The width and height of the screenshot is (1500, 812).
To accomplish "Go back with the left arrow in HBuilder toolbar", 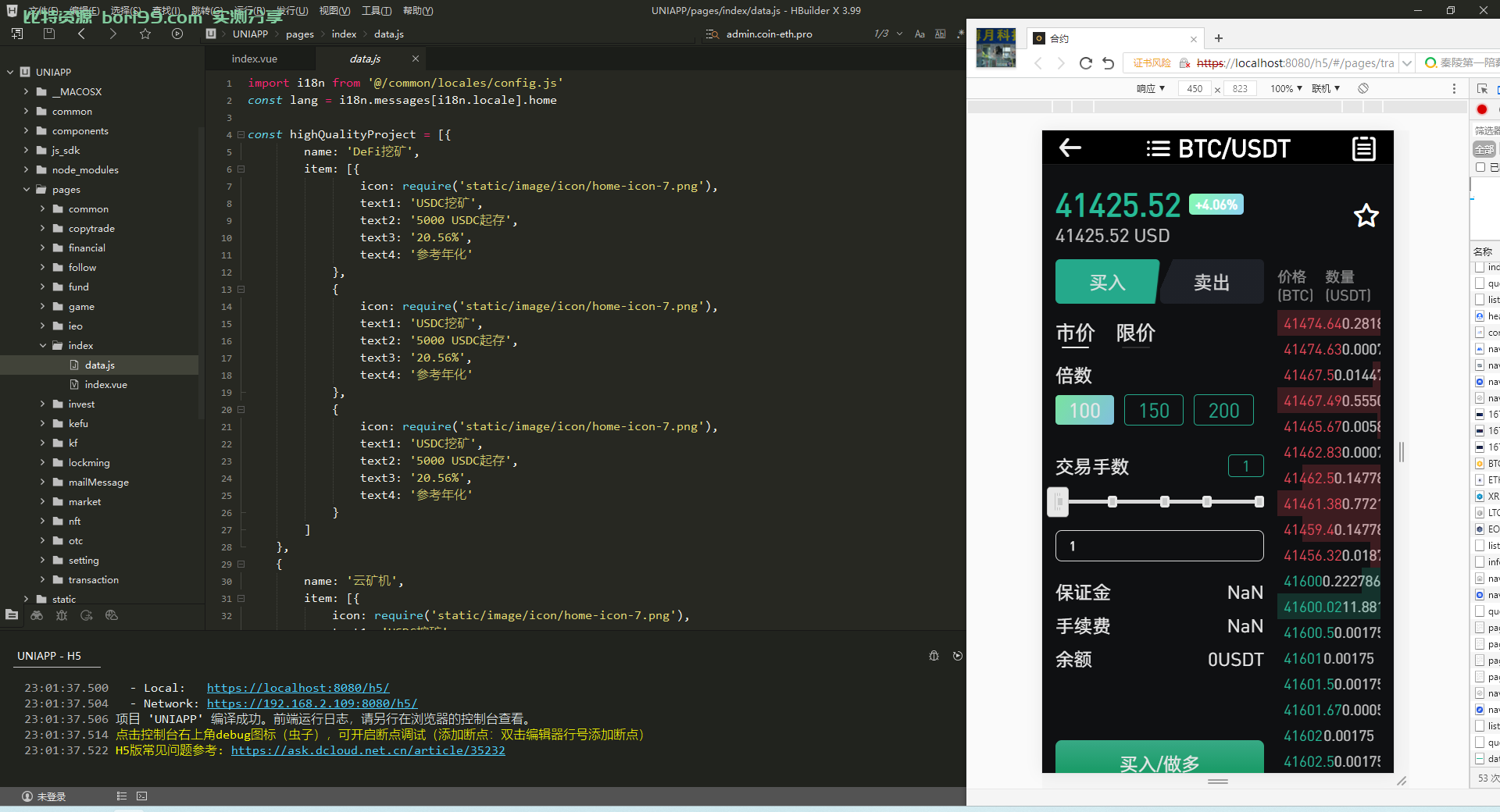I will coord(81,34).
